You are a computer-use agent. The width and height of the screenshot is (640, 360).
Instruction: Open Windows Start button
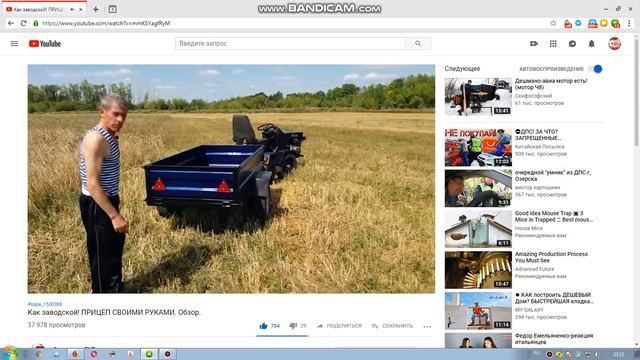pos(11,353)
